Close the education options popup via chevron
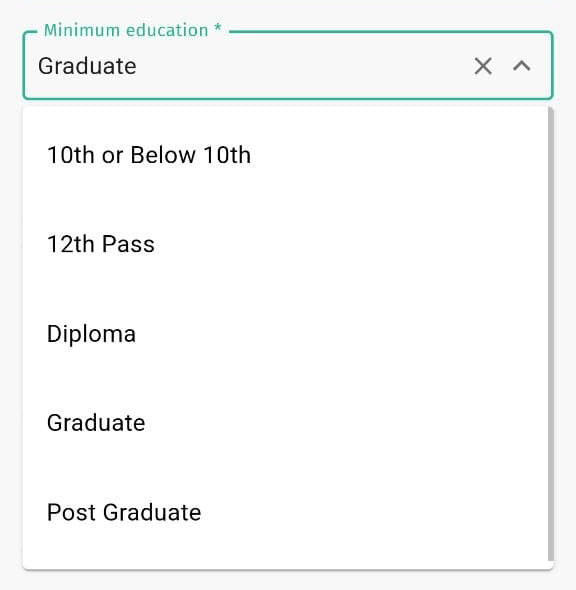 (x=522, y=66)
